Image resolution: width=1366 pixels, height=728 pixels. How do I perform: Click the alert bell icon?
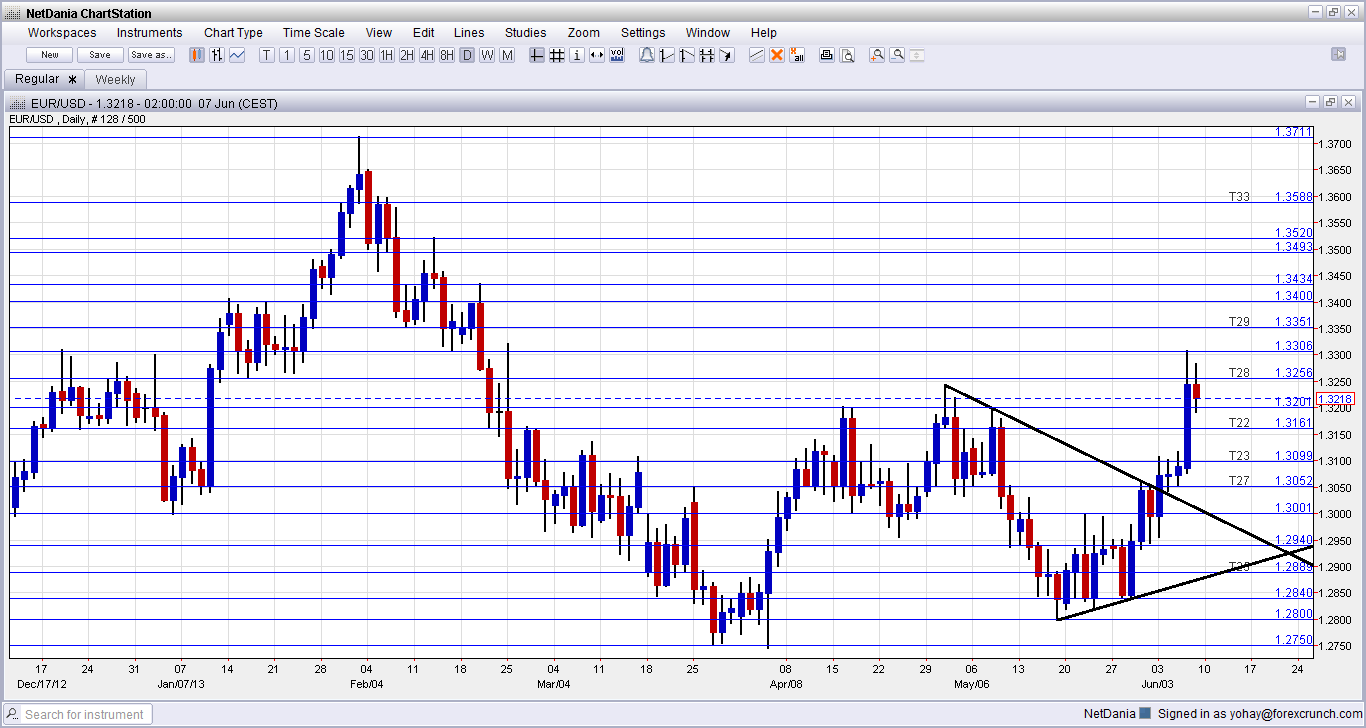click(647, 55)
